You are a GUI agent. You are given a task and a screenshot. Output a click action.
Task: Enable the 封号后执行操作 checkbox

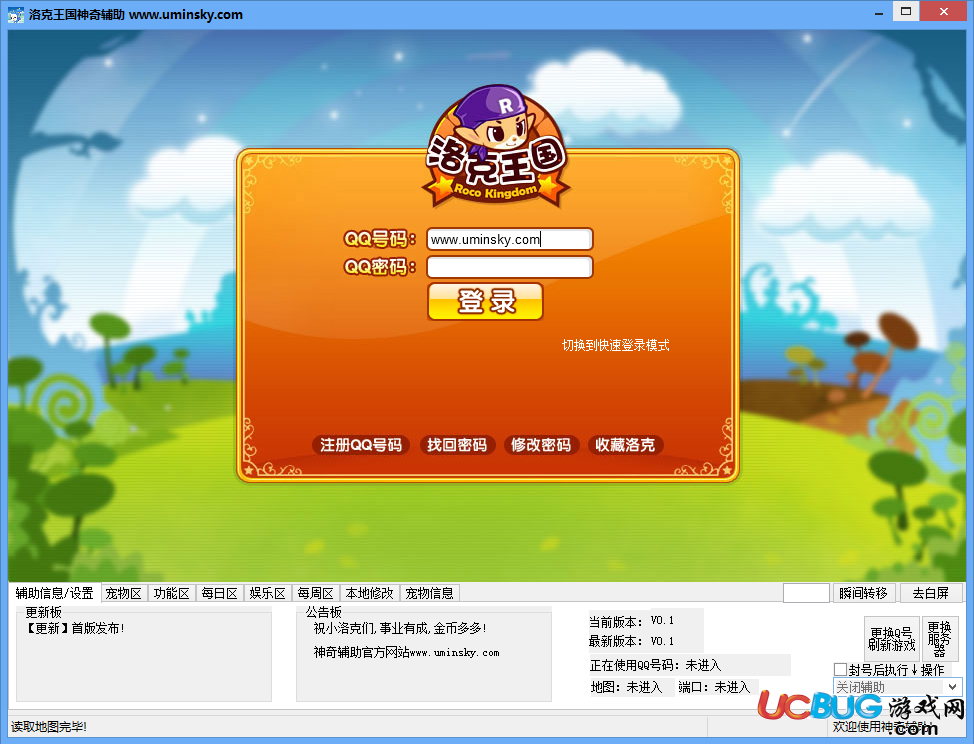click(x=840, y=669)
